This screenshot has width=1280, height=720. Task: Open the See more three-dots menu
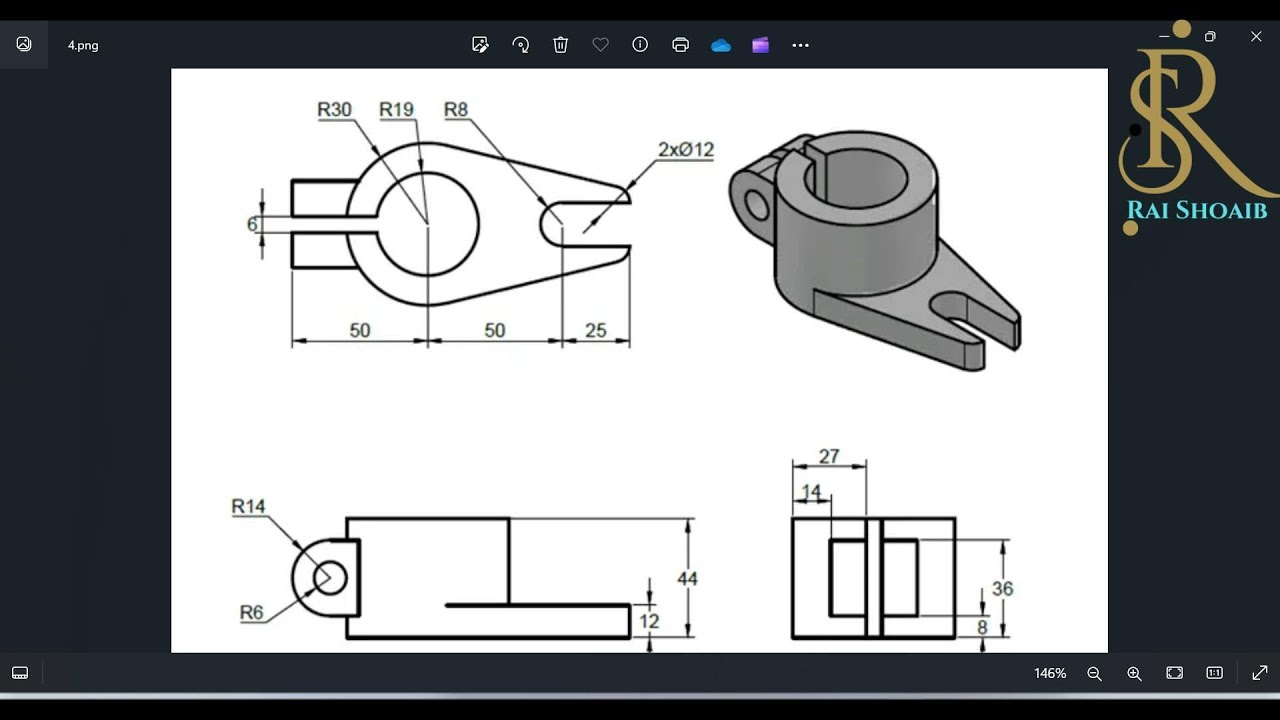(x=800, y=45)
